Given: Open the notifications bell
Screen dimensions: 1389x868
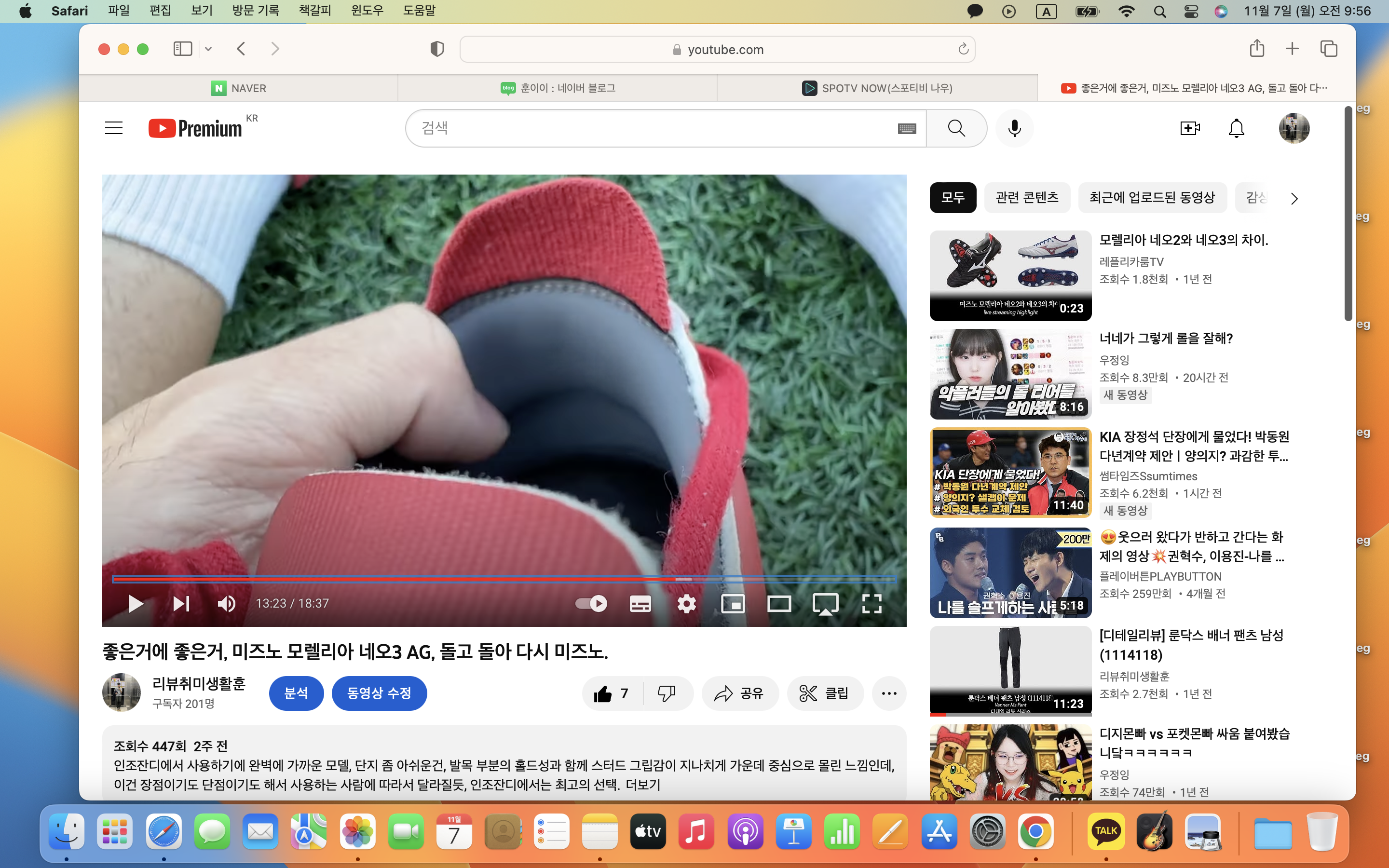Looking at the screenshot, I should click(x=1236, y=128).
